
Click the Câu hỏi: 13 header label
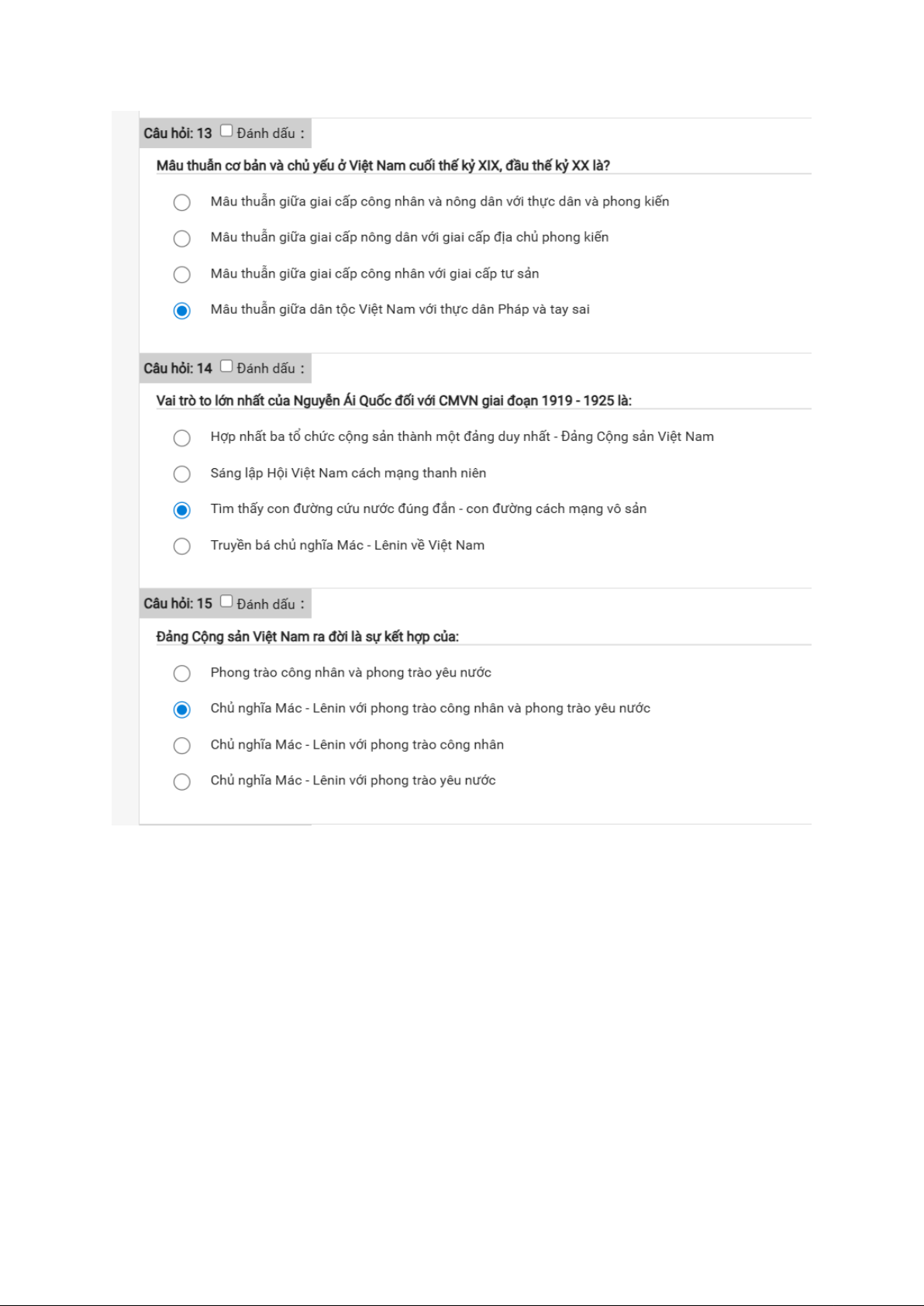(x=178, y=133)
